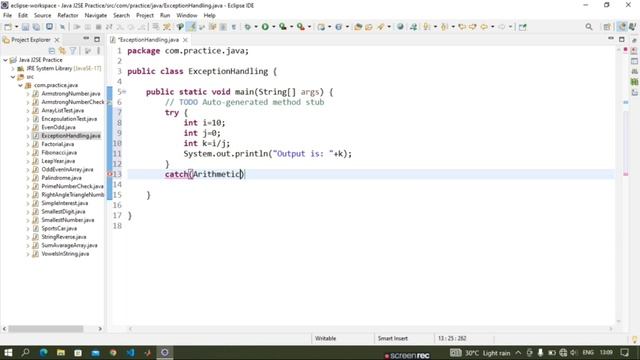
Task: Click the New file toolbar icon
Action: tap(8, 27)
